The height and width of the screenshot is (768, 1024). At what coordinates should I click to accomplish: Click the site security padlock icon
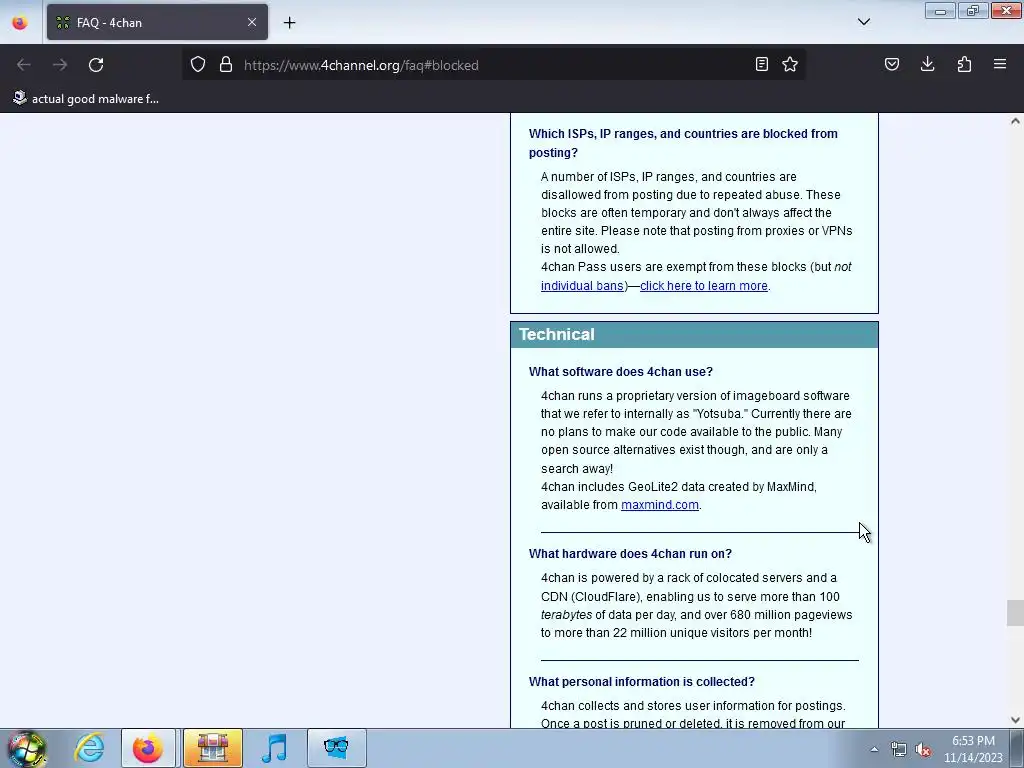pyautogui.click(x=226, y=65)
